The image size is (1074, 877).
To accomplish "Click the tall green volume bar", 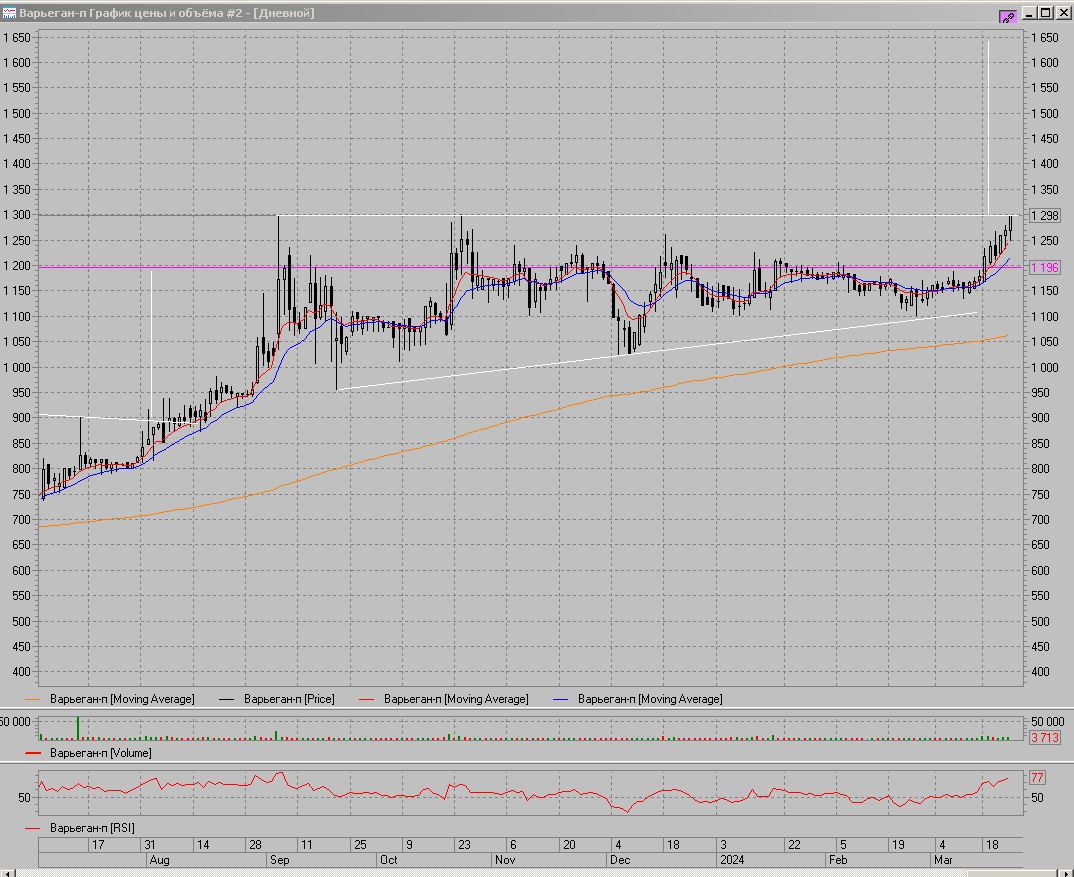I will [x=77, y=728].
